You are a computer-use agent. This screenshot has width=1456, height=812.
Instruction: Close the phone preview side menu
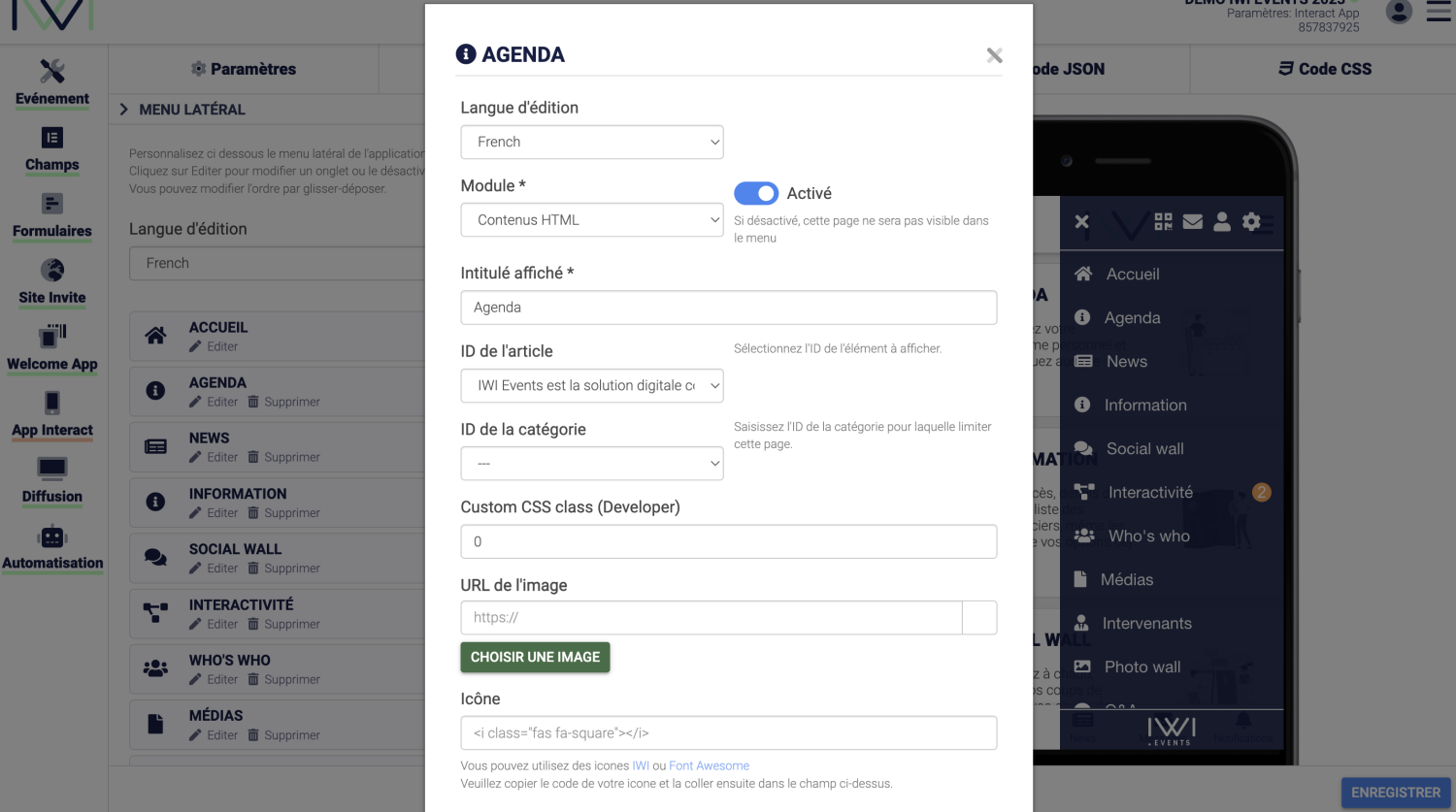click(x=1082, y=222)
